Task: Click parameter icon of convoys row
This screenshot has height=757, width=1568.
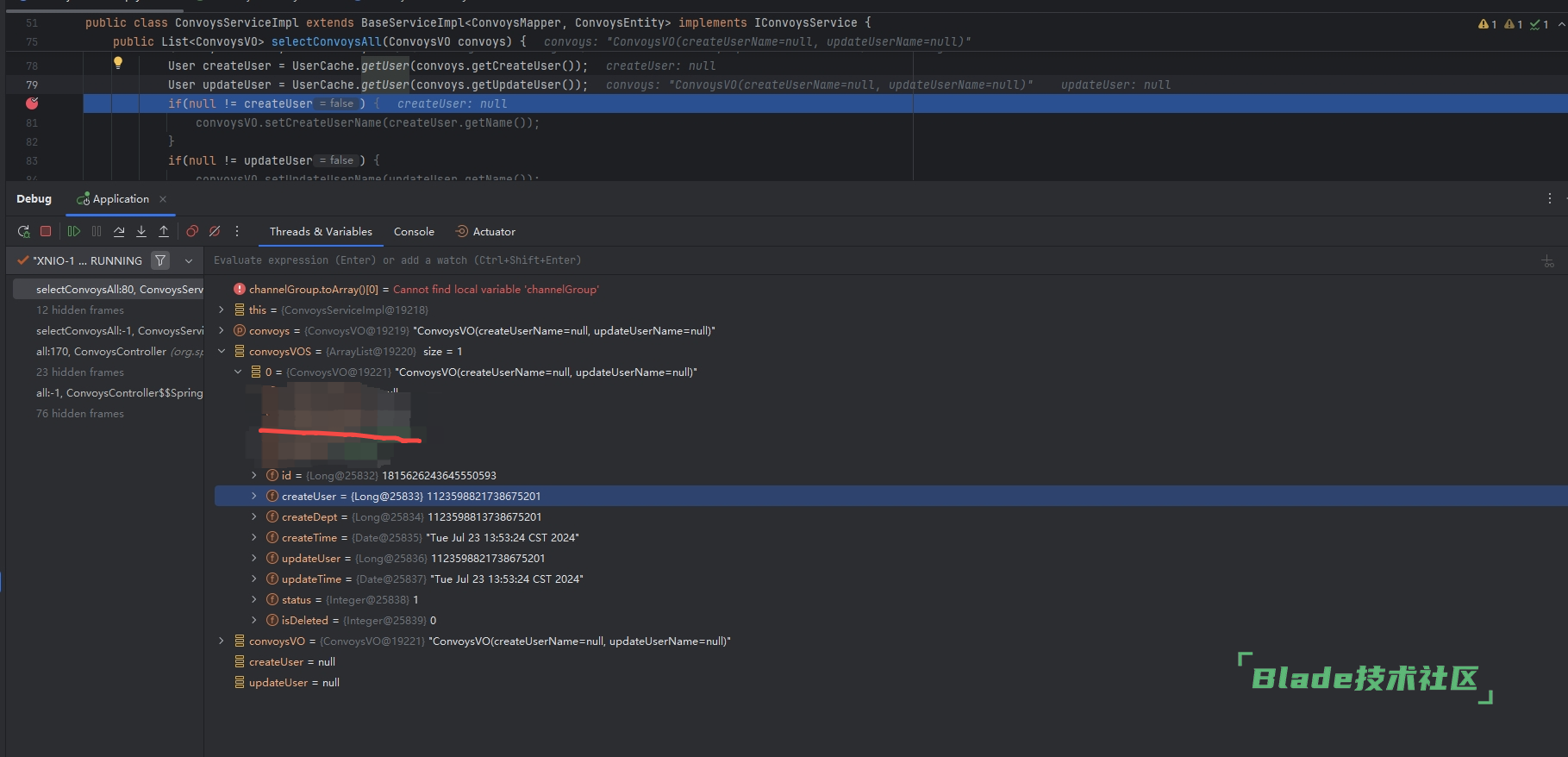Action: point(240,330)
